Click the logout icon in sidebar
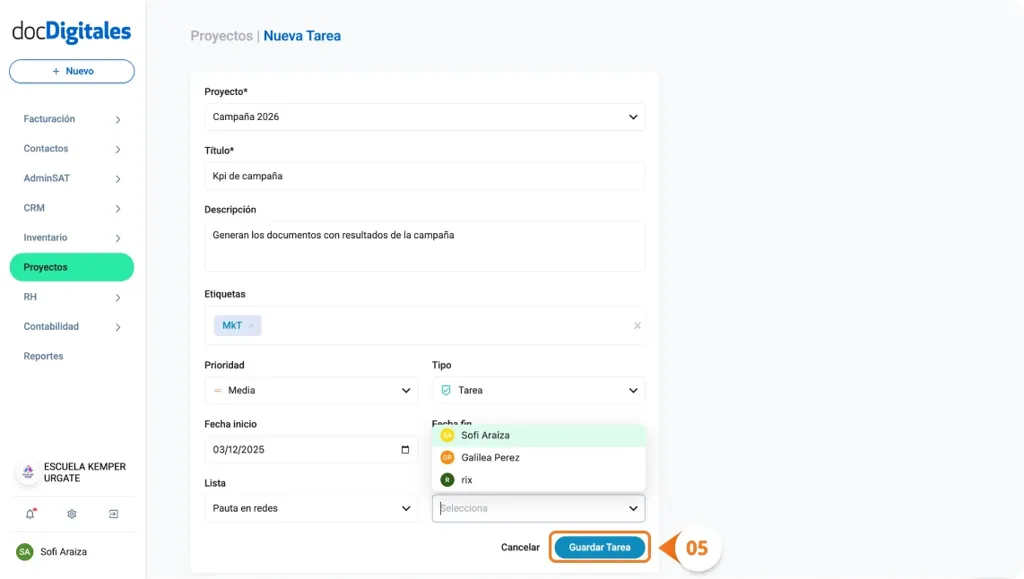 pyautogui.click(x=113, y=513)
